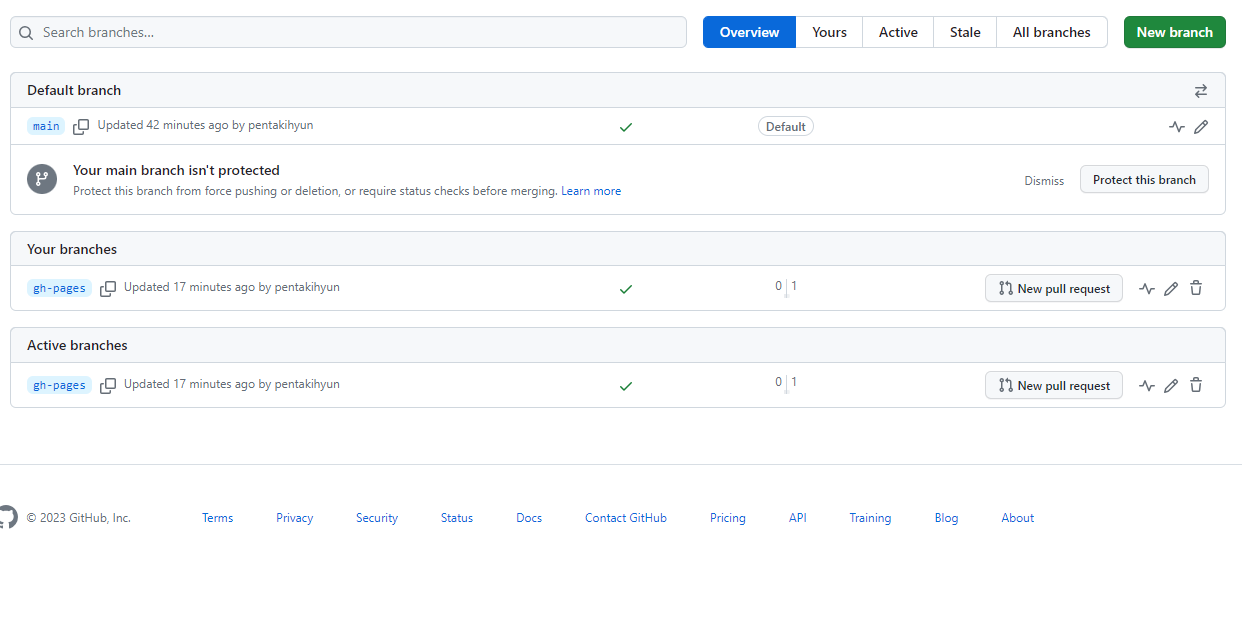1252x625 pixels.
Task: Open pentakihyun profile in Active branches row
Action: 307,384
